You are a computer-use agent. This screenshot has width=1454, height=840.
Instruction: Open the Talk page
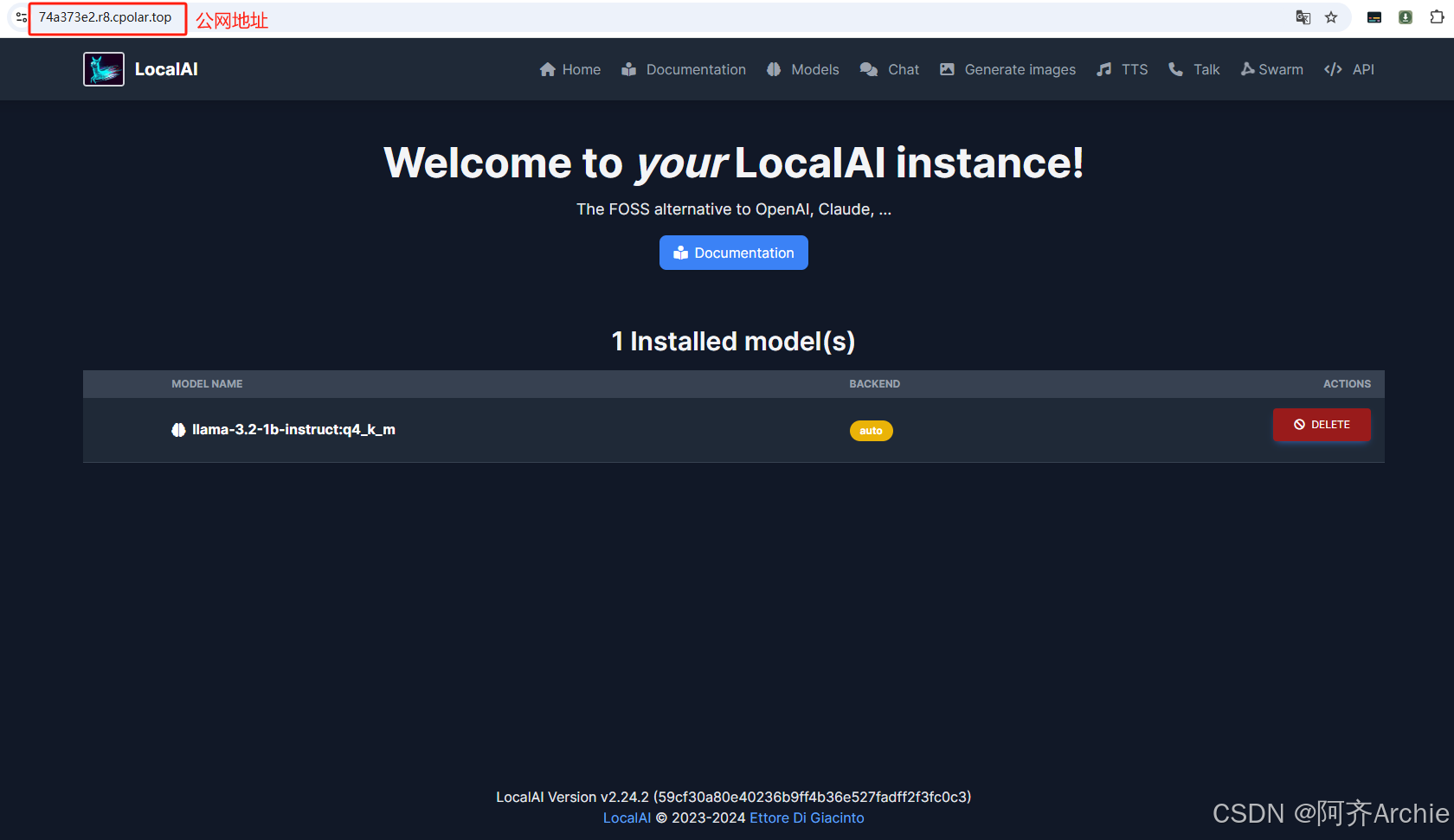(x=1194, y=69)
